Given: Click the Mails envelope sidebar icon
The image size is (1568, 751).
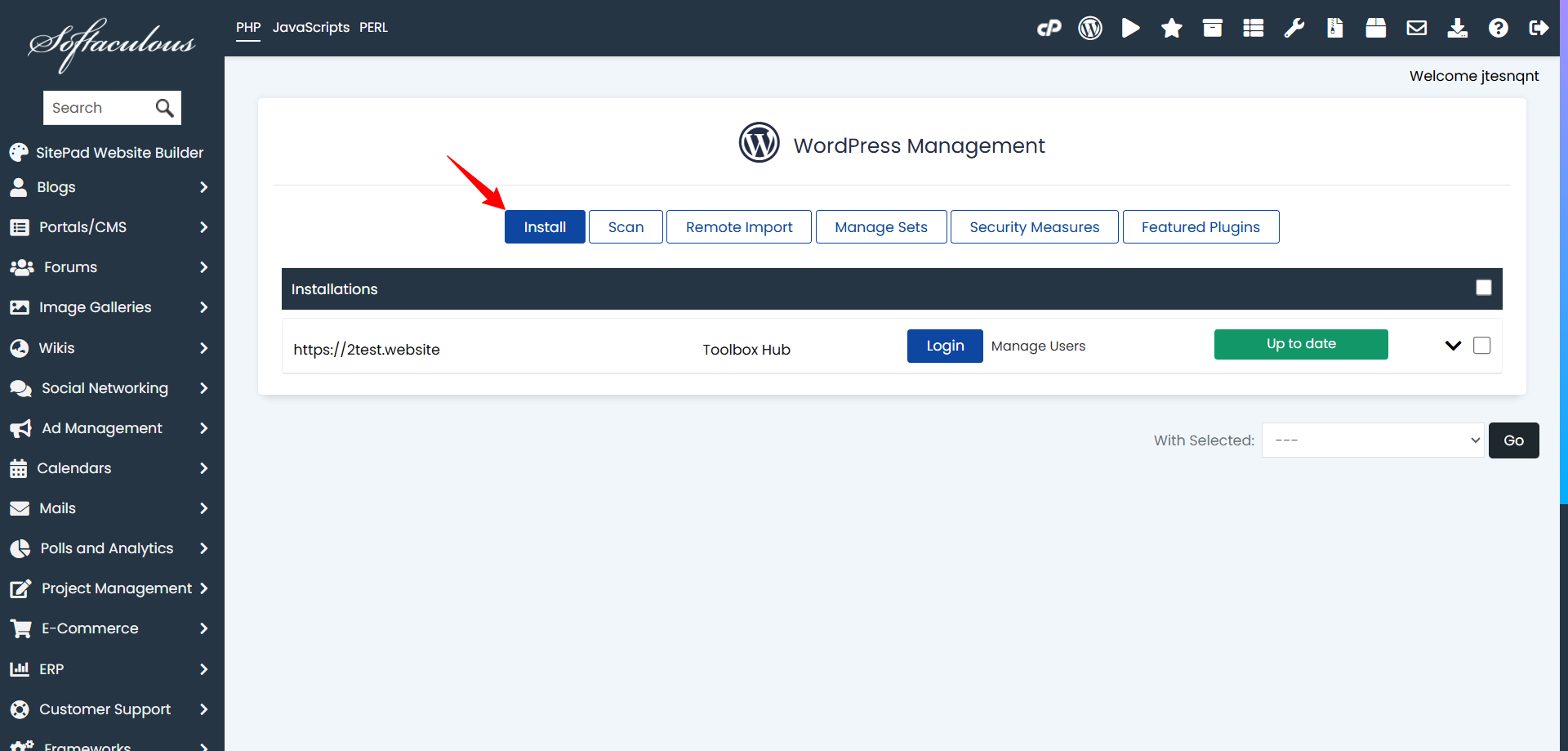Looking at the screenshot, I should [20, 508].
